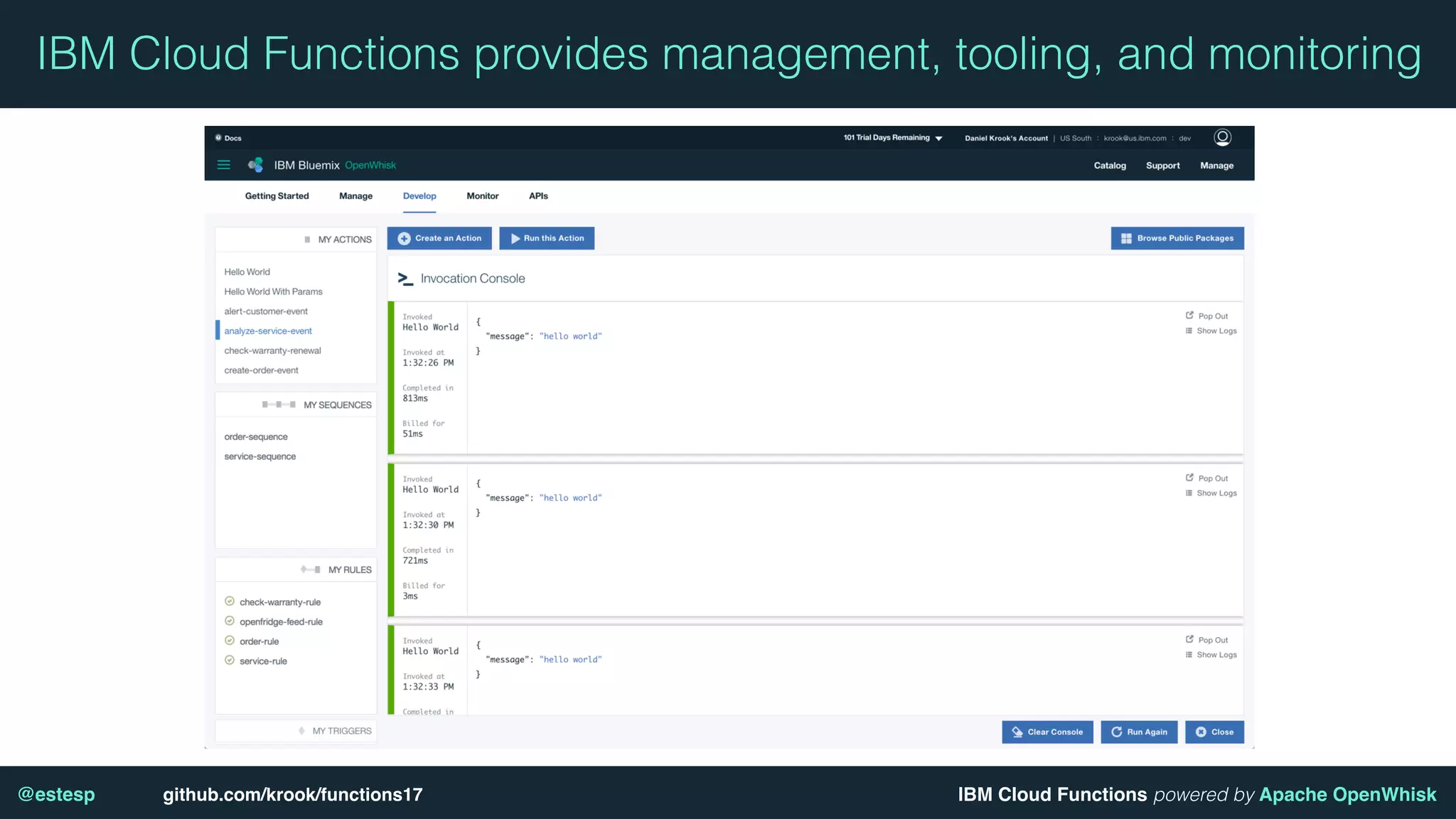
Task: Click Pop Out icon for 1:32:26 invocation
Action: click(1189, 315)
